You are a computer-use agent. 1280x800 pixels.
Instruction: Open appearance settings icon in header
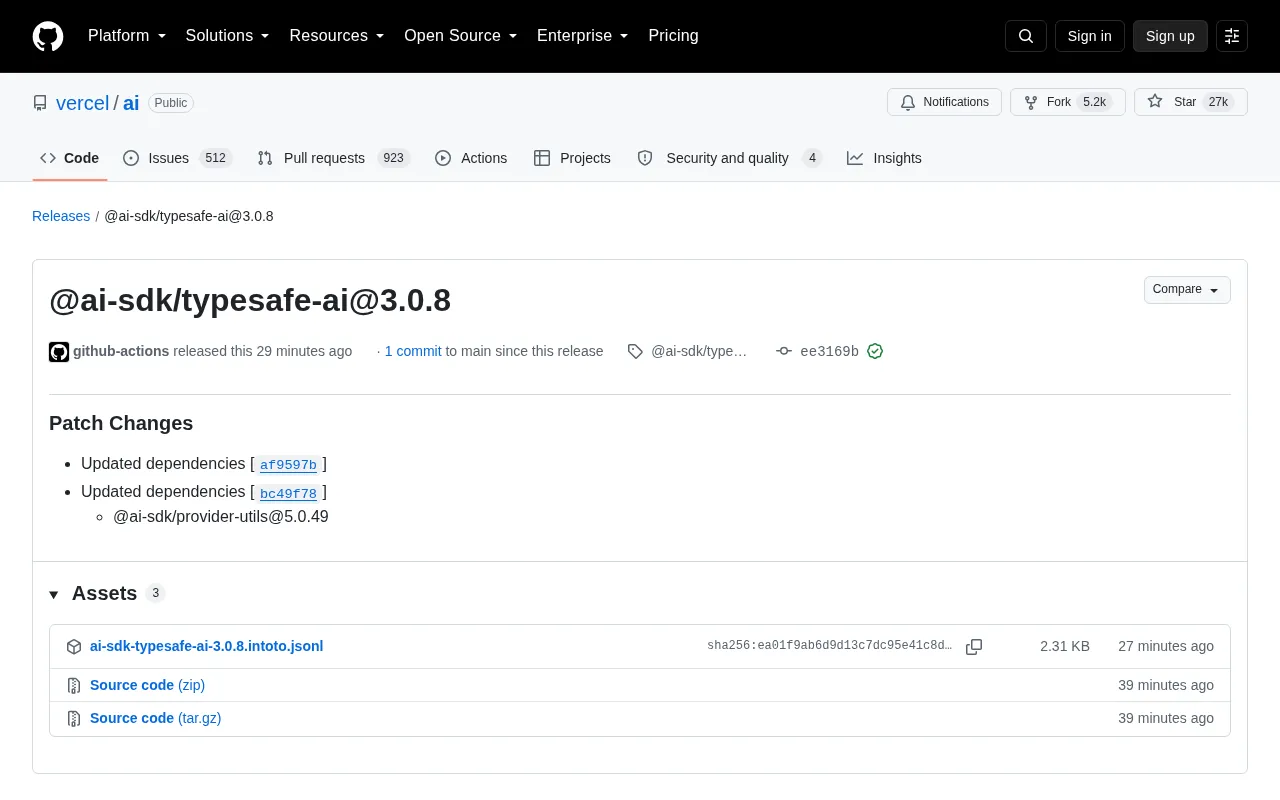[1232, 36]
